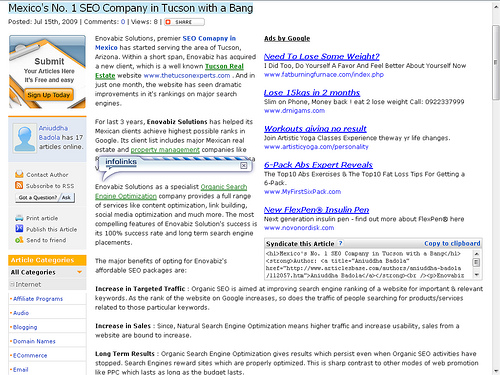Image resolution: width=500 pixels, height=375 pixels.
Task: Click the page scrollbar up arrow
Action: 496,7
